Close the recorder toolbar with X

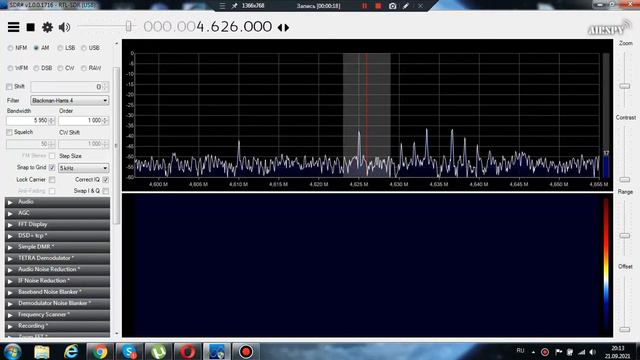click(x=420, y=6)
